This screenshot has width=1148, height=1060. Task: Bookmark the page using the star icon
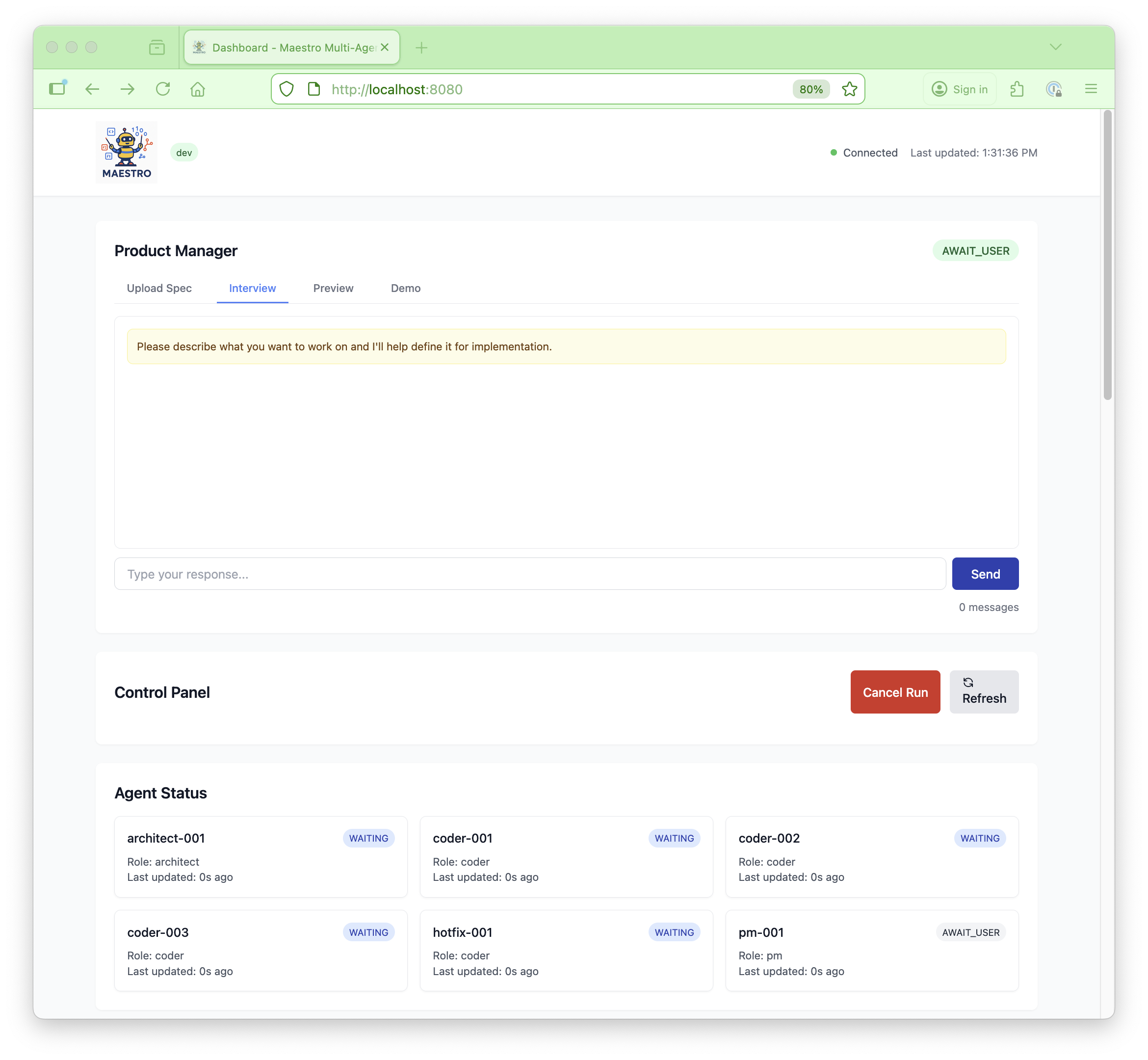tap(850, 89)
